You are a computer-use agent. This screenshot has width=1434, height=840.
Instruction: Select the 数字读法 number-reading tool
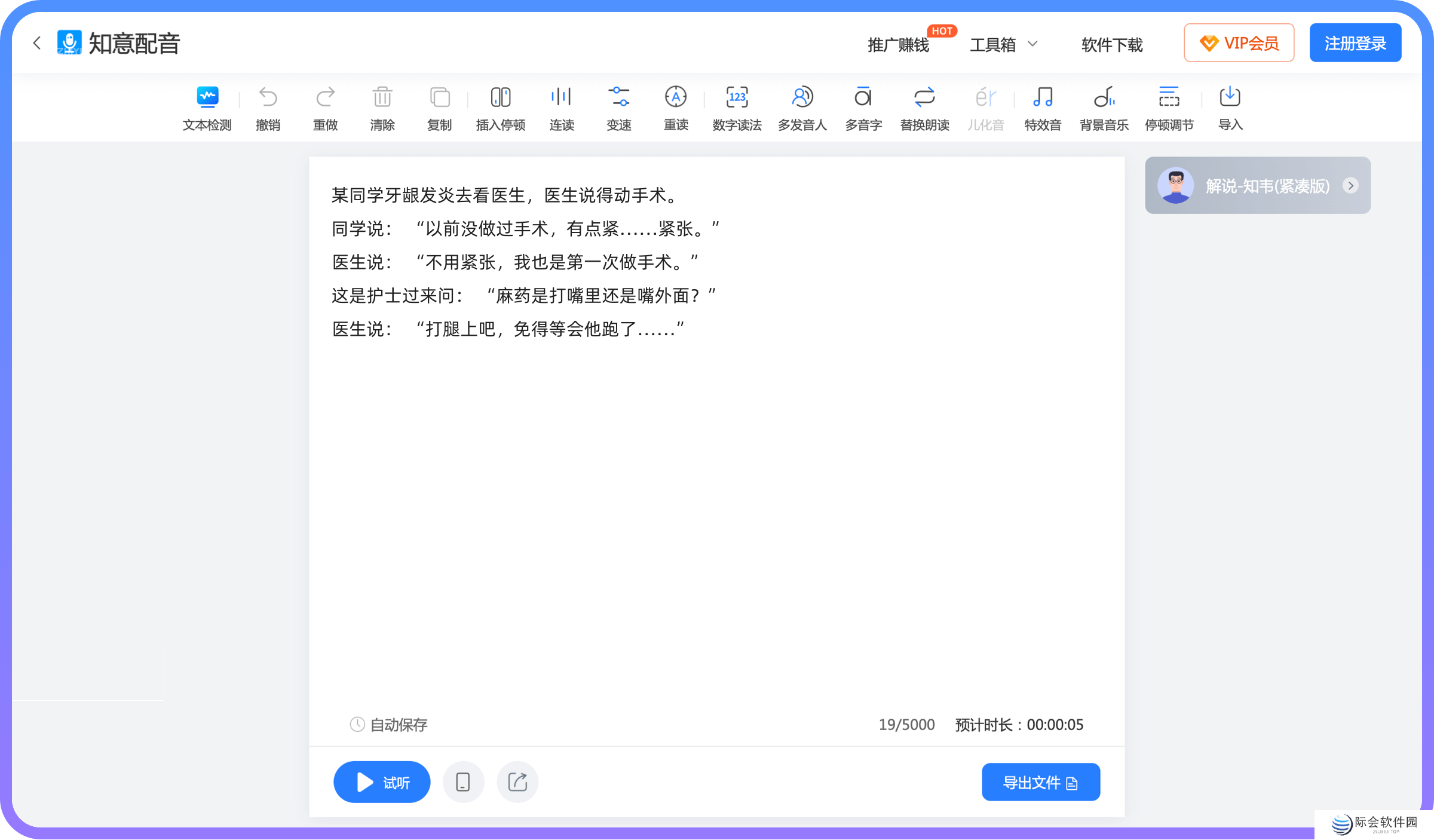pos(737,108)
